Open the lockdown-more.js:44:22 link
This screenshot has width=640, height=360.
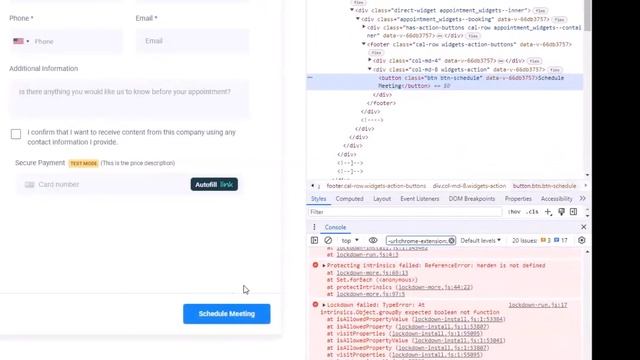pos(434,287)
